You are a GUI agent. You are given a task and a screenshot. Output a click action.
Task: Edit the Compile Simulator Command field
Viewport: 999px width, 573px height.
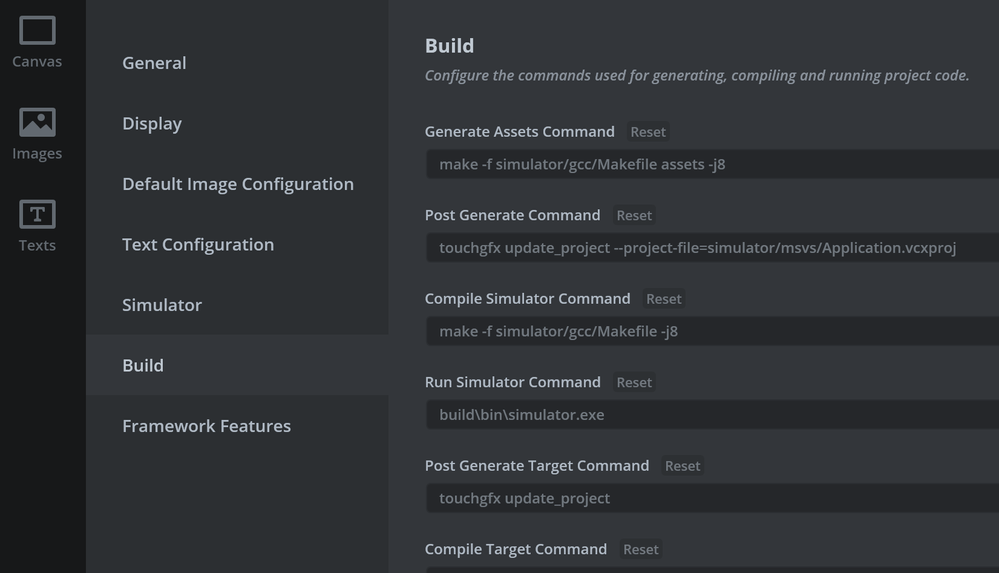pyautogui.click(x=712, y=331)
